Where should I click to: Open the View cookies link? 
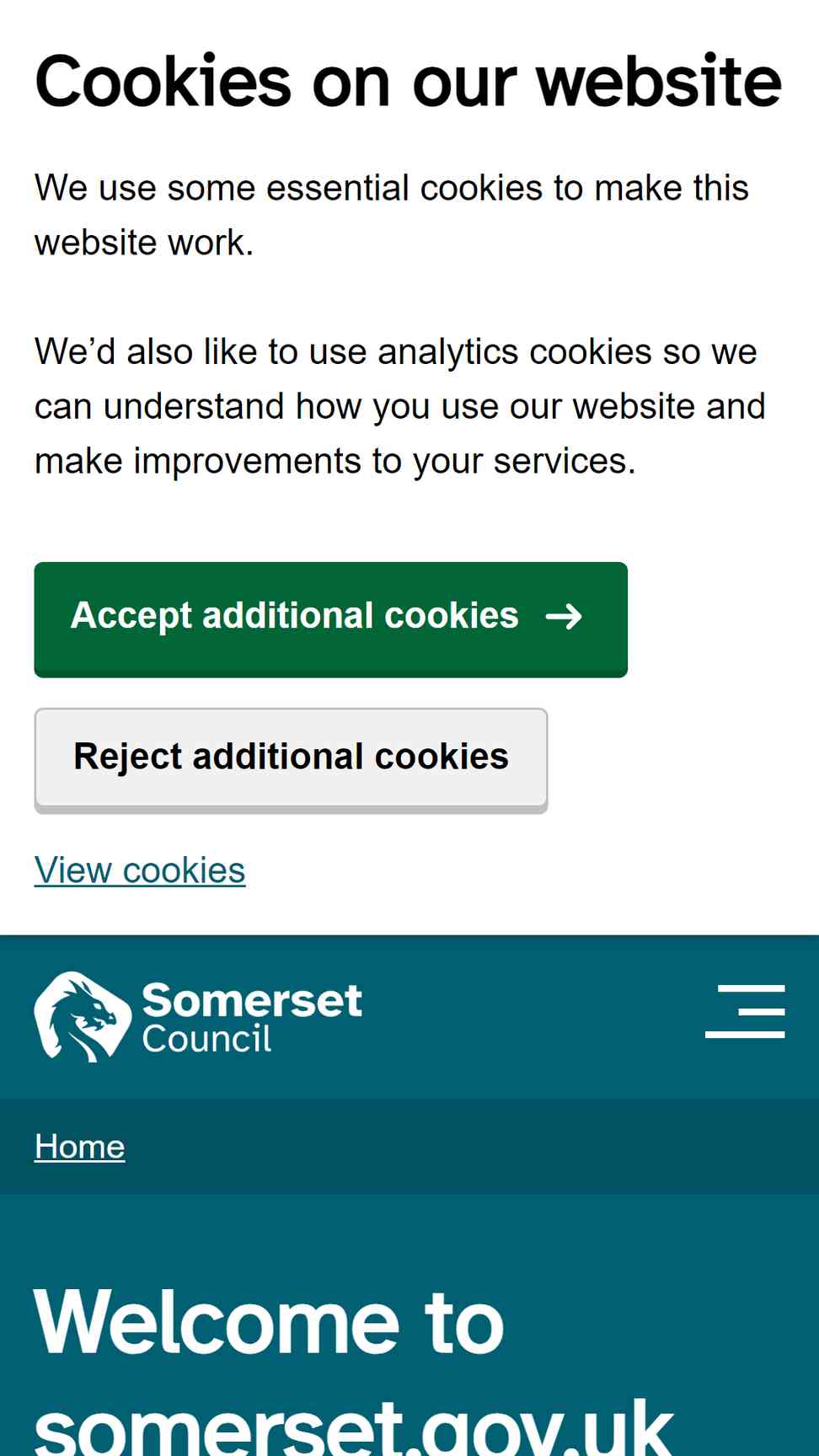(x=140, y=870)
